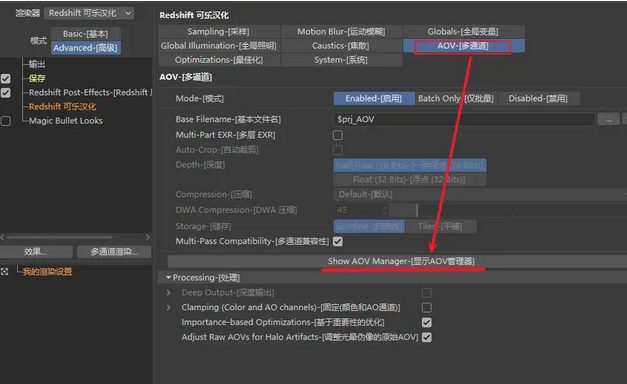
Task: Toggle Auto-Crop checkbox
Action: 338,150
